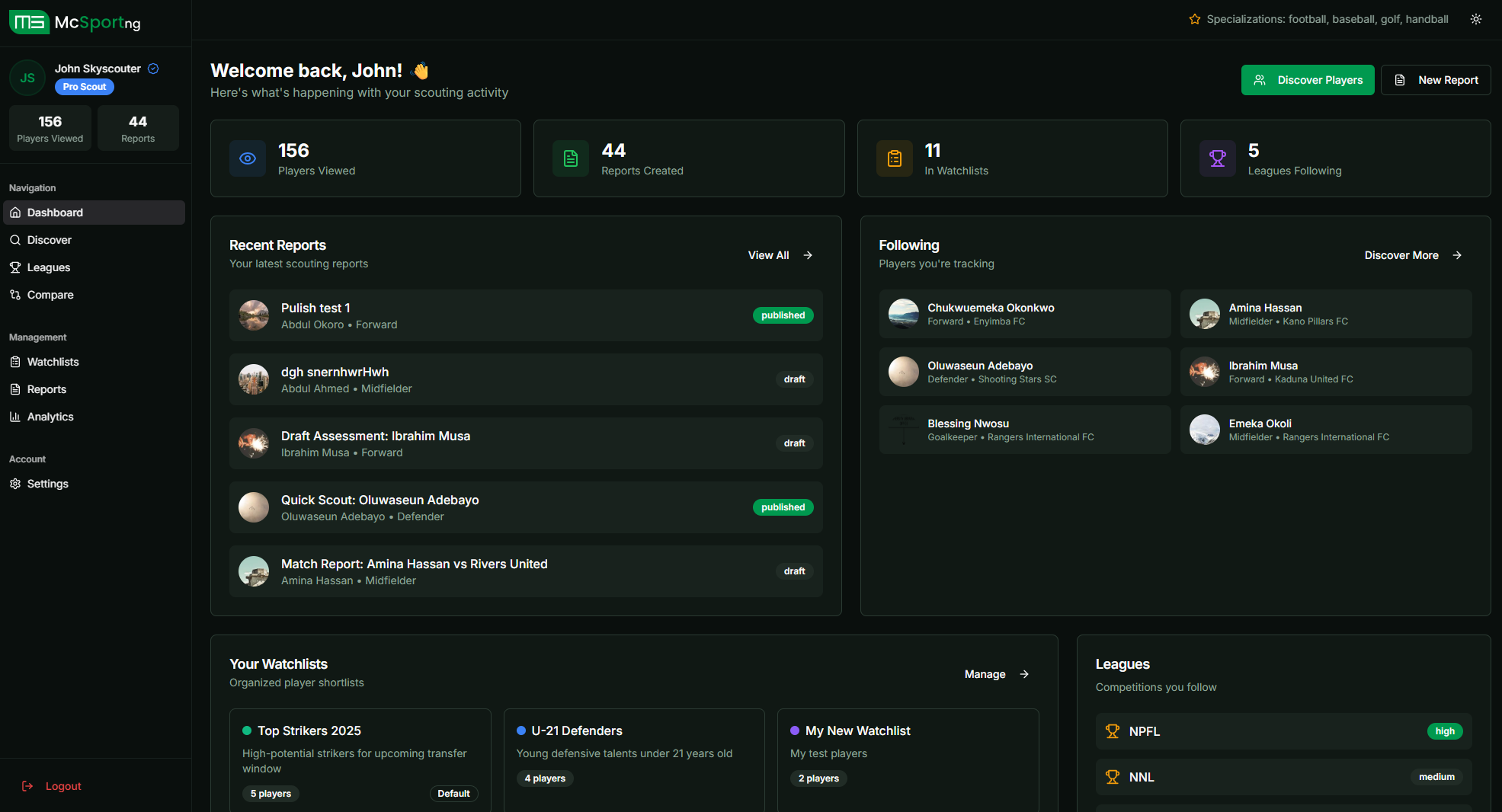Select Reports under the Management menu
The height and width of the screenshot is (812, 1502).
point(17,389)
